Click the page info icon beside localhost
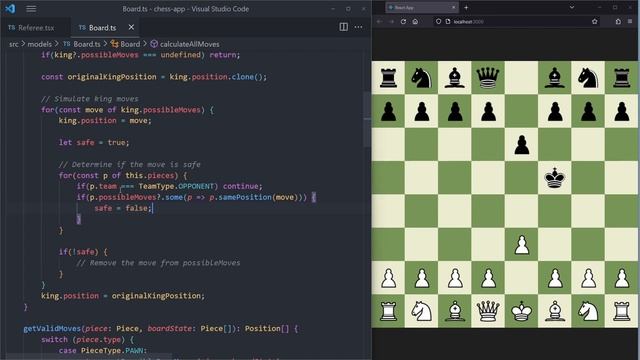The image size is (640, 360). click(448, 22)
